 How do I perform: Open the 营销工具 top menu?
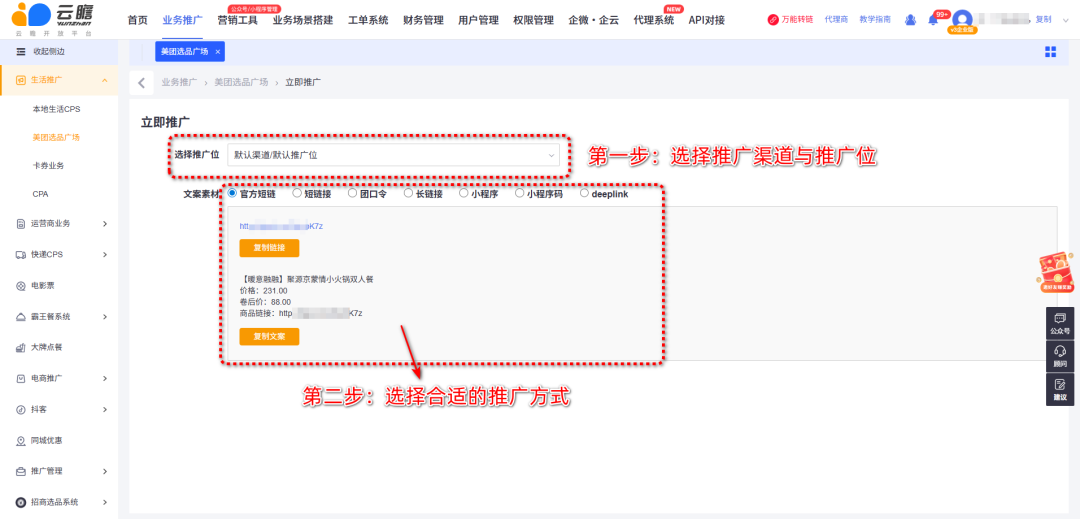(x=238, y=20)
